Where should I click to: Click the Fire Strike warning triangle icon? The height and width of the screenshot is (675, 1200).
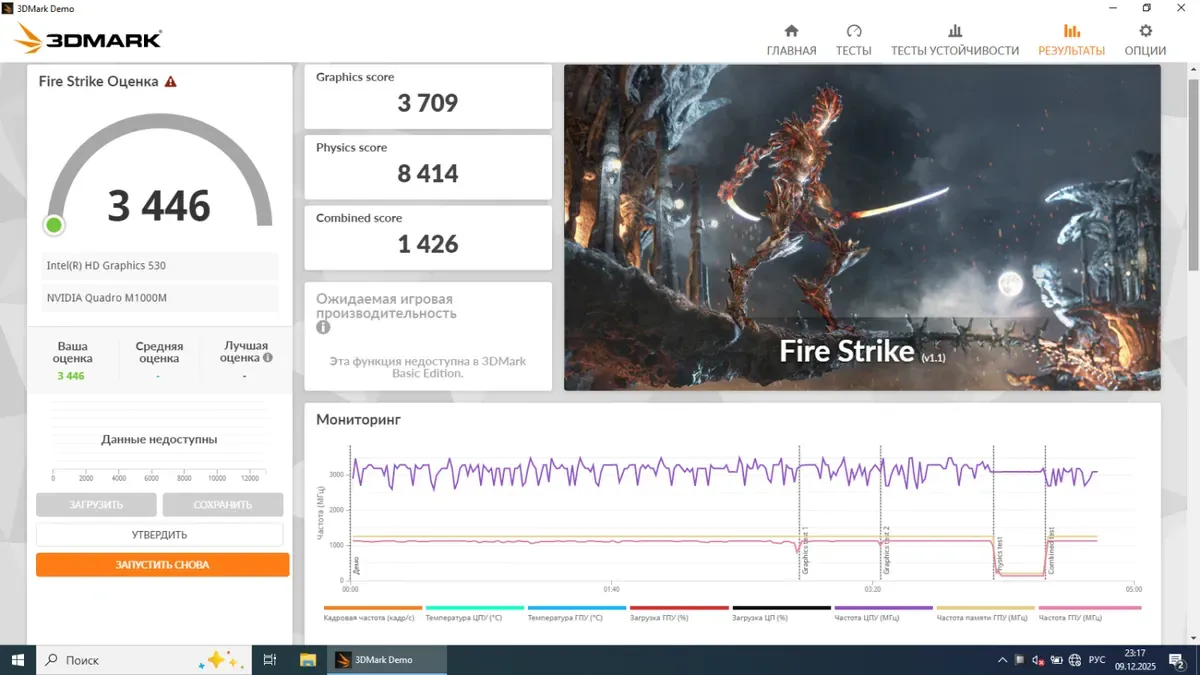(x=171, y=82)
